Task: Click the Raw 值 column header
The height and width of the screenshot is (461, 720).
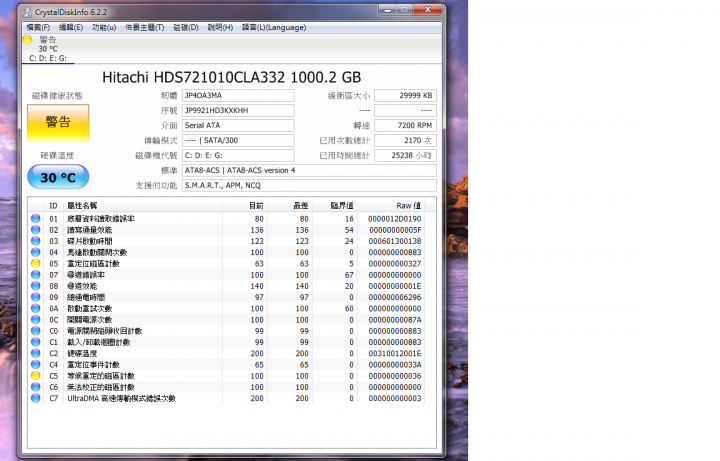Action: point(391,206)
